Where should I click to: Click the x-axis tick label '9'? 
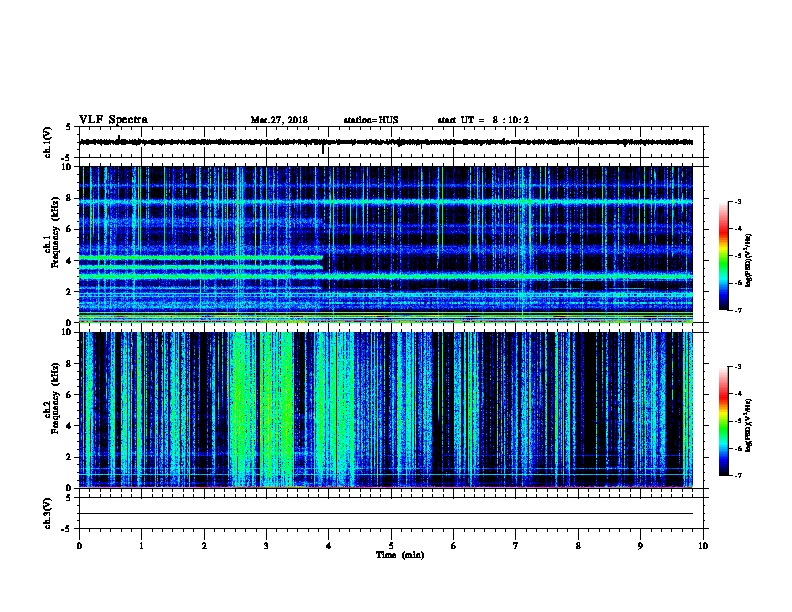pyautogui.click(x=640, y=546)
